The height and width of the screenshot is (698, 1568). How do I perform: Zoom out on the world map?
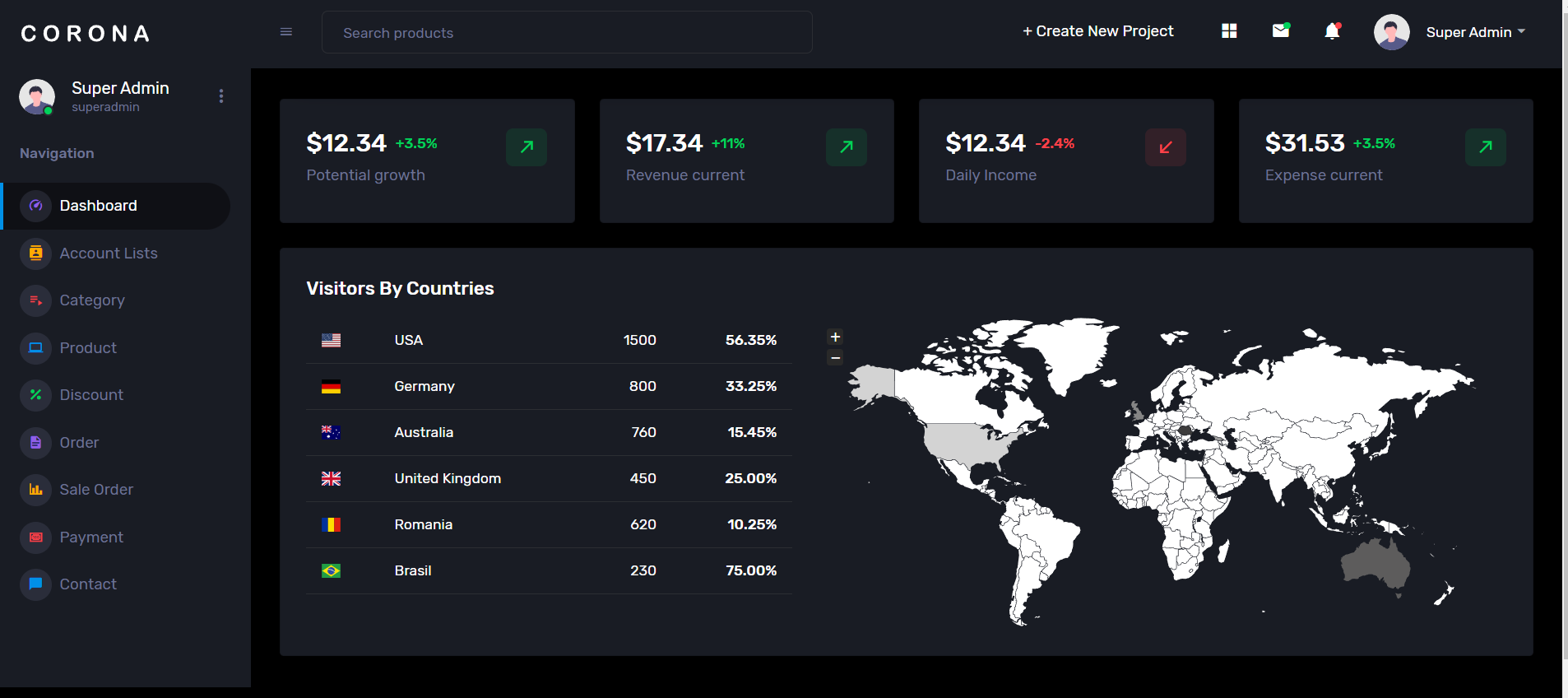point(835,358)
